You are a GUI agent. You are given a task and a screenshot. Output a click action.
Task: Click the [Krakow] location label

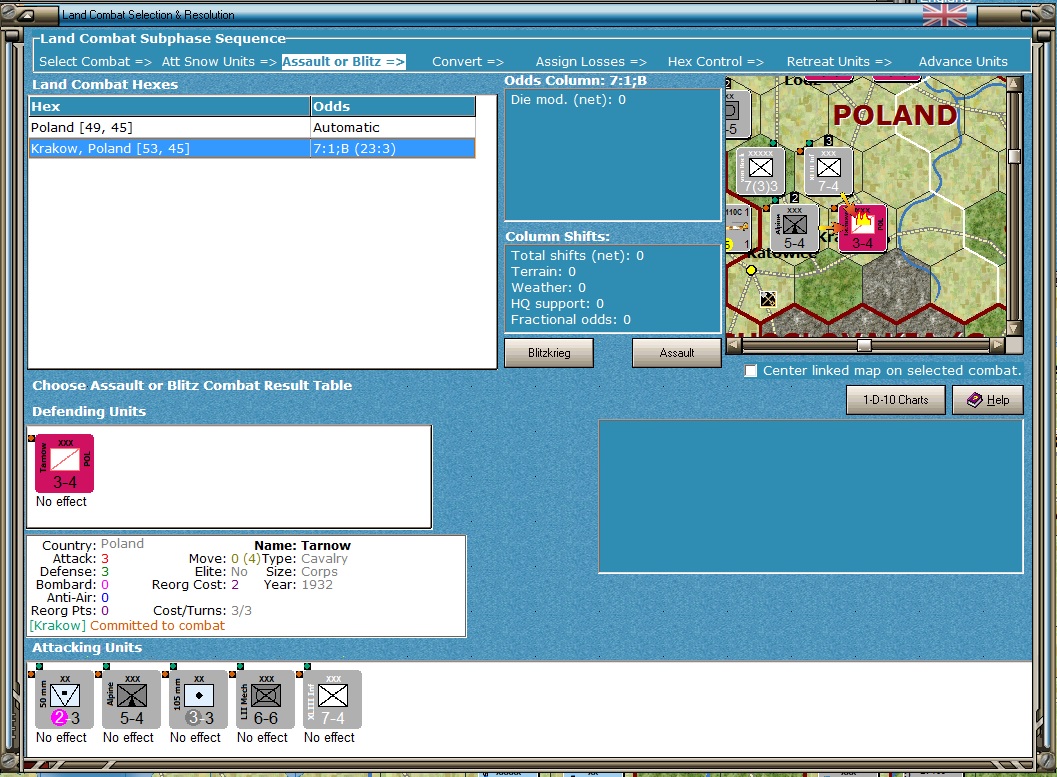point(57,625)
